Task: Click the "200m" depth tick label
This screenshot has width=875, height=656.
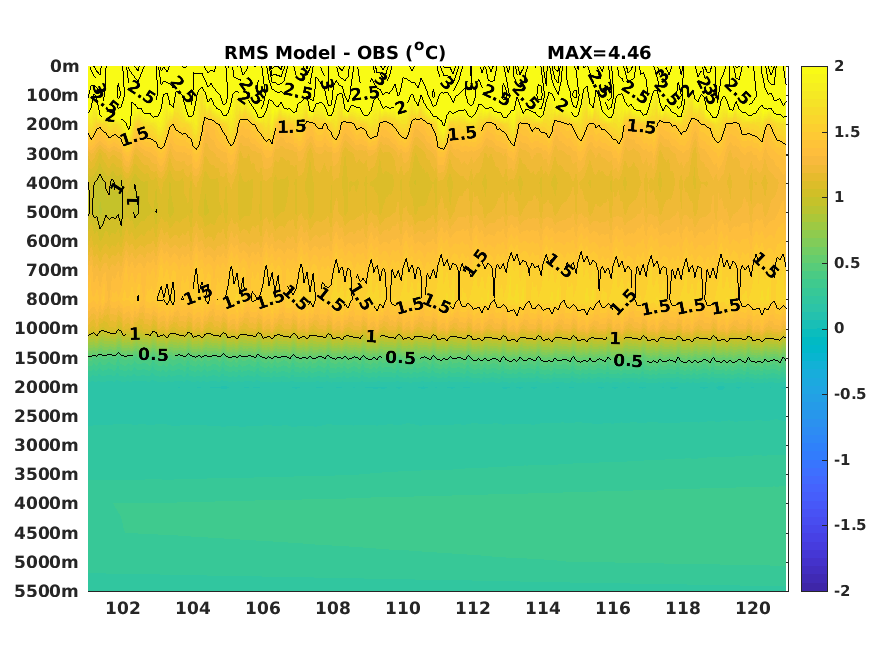Action: click(52, 124)
